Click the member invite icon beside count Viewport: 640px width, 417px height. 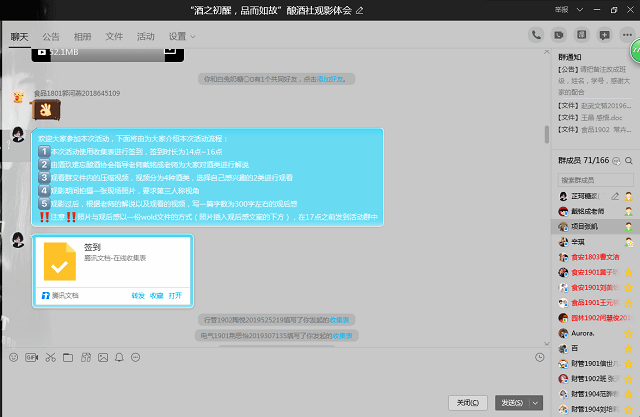click(x=616, y=161)
